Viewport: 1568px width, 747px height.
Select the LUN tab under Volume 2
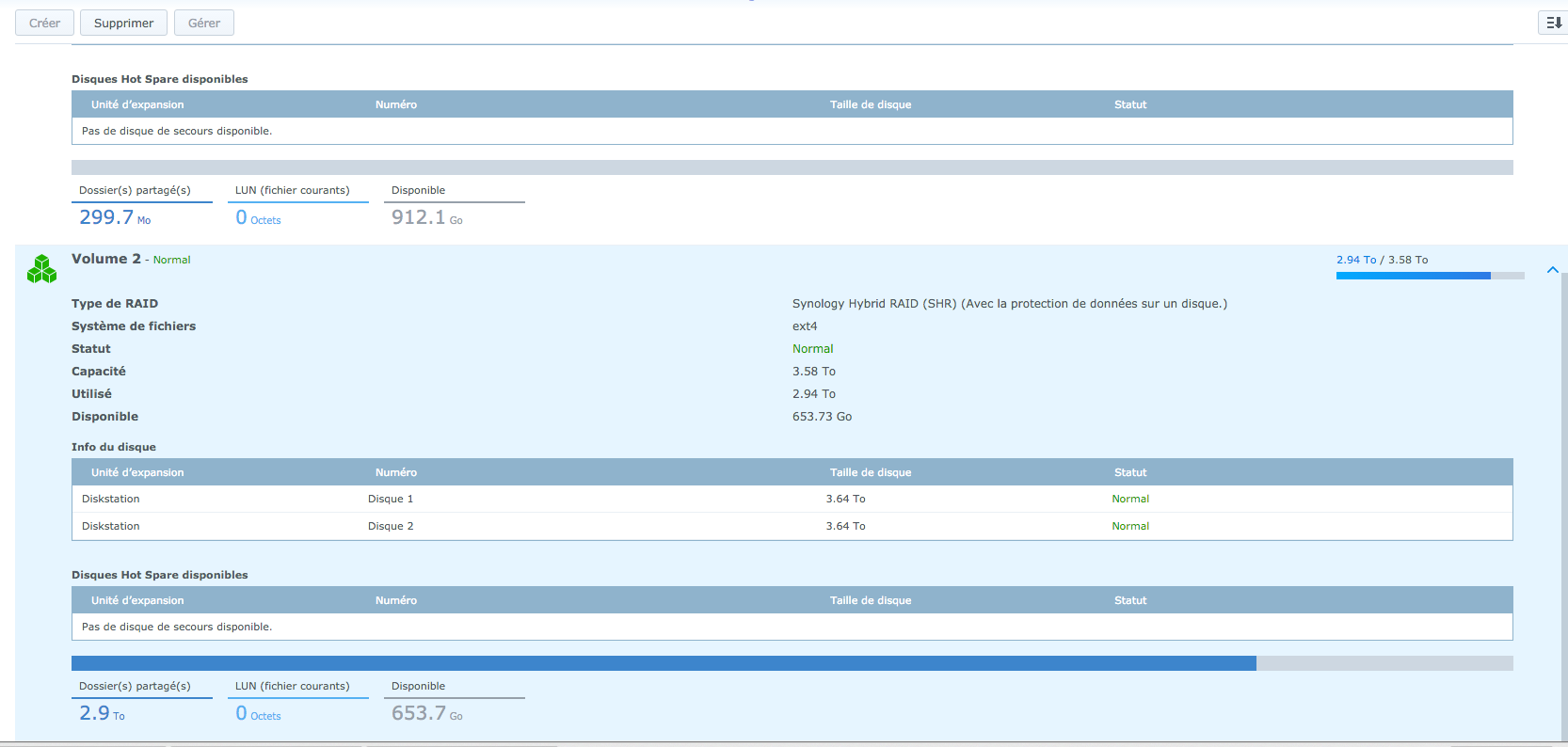click(297, 701)
